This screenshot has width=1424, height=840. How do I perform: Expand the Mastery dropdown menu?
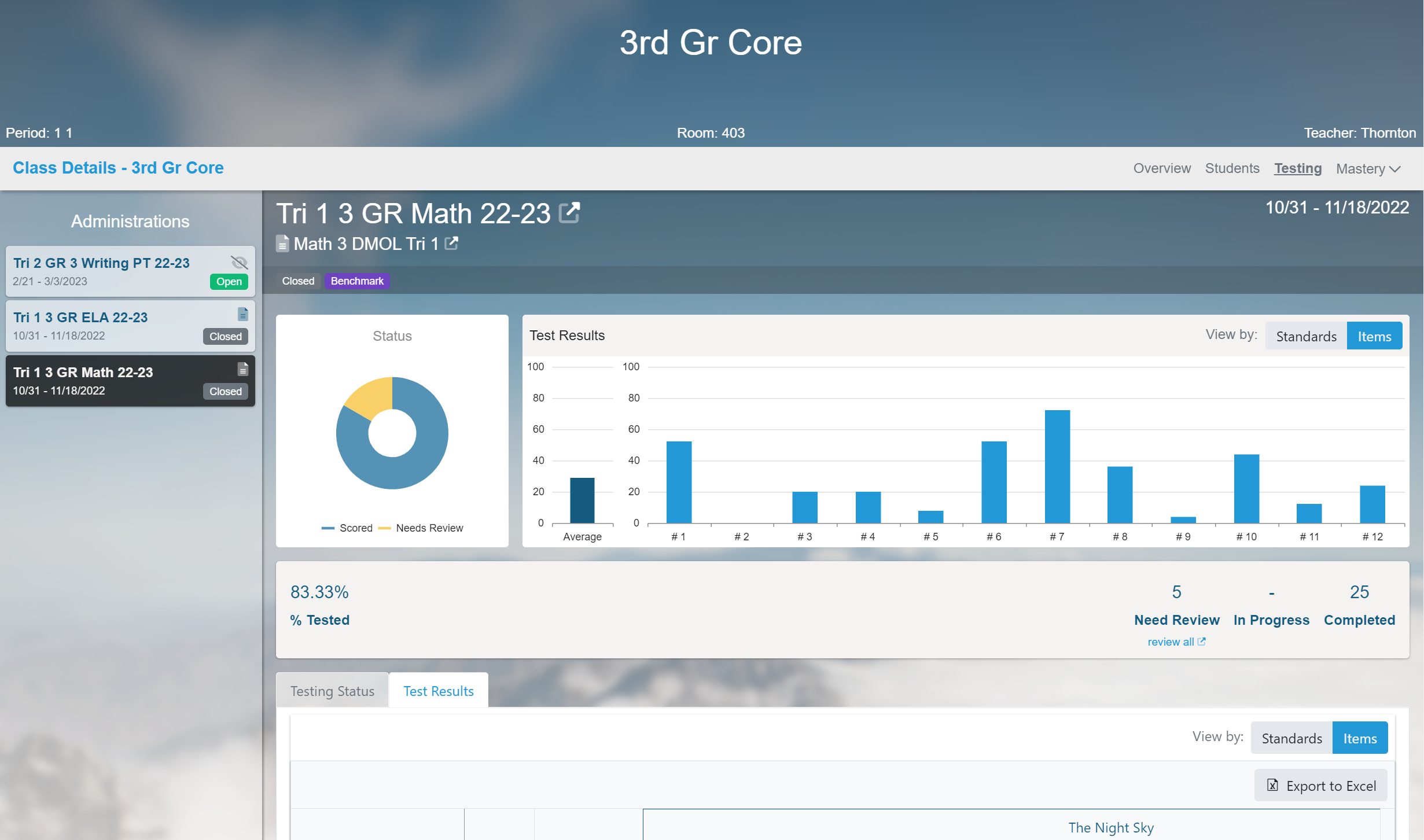click(x=1360, y=168)
